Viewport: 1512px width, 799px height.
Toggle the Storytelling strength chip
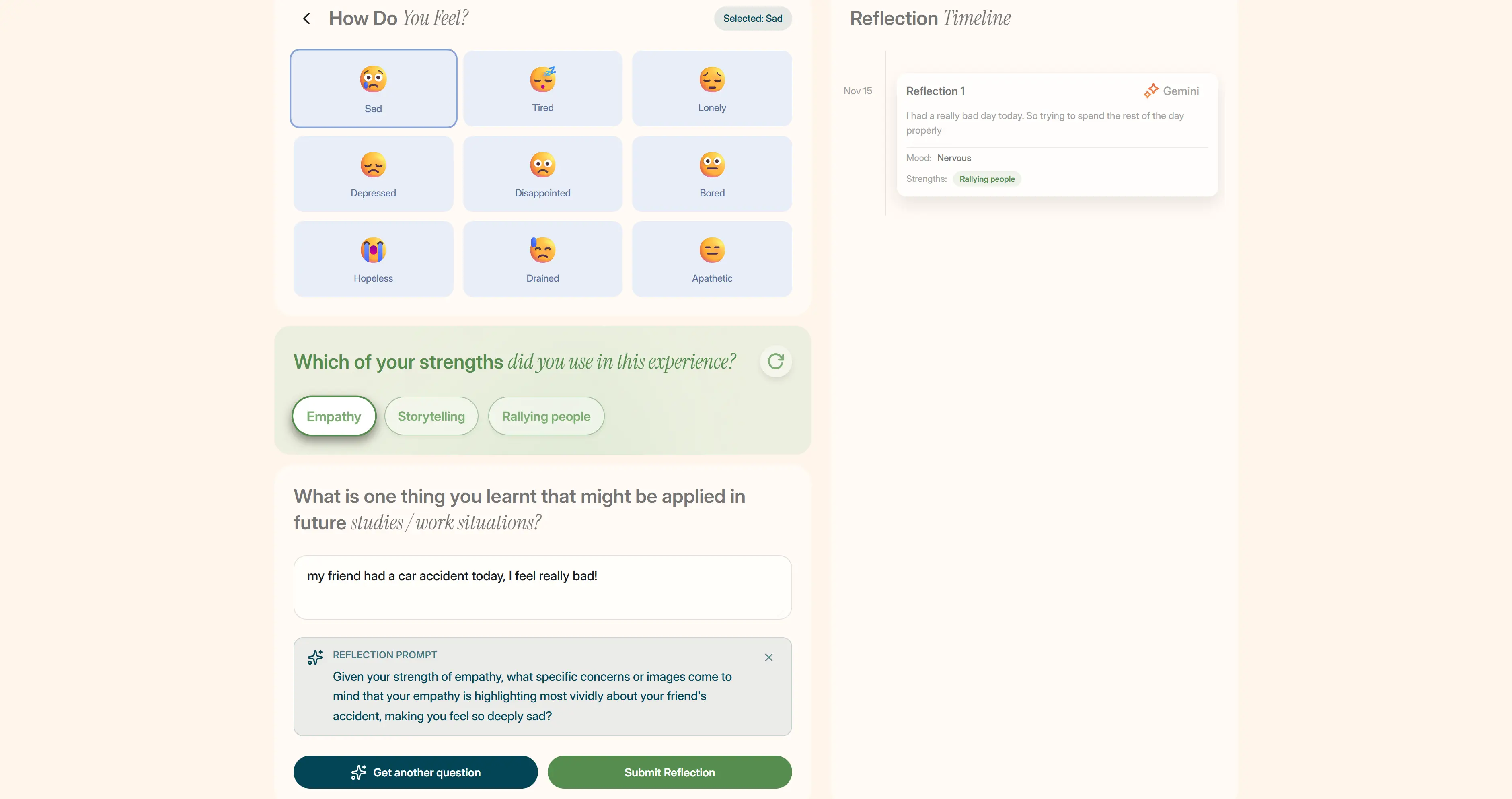tap(431, 416)
